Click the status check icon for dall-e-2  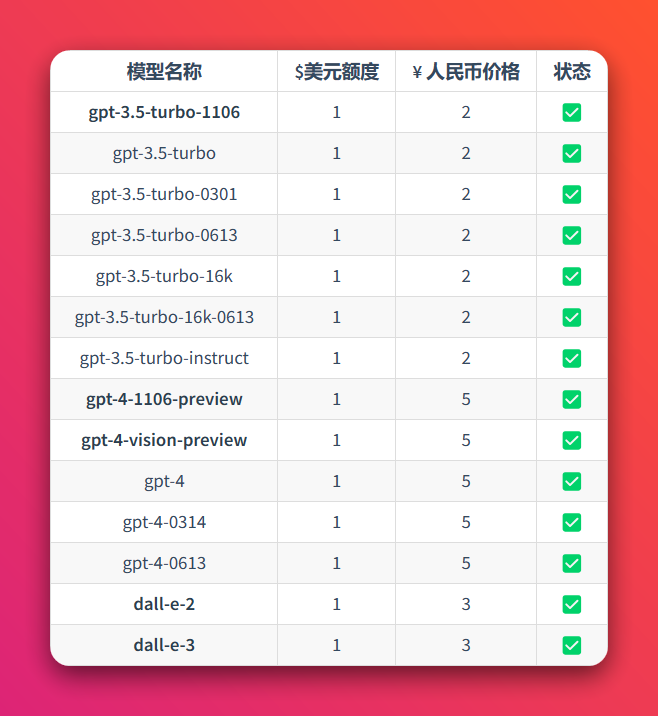pyautogui.click(x=572, y=605)
